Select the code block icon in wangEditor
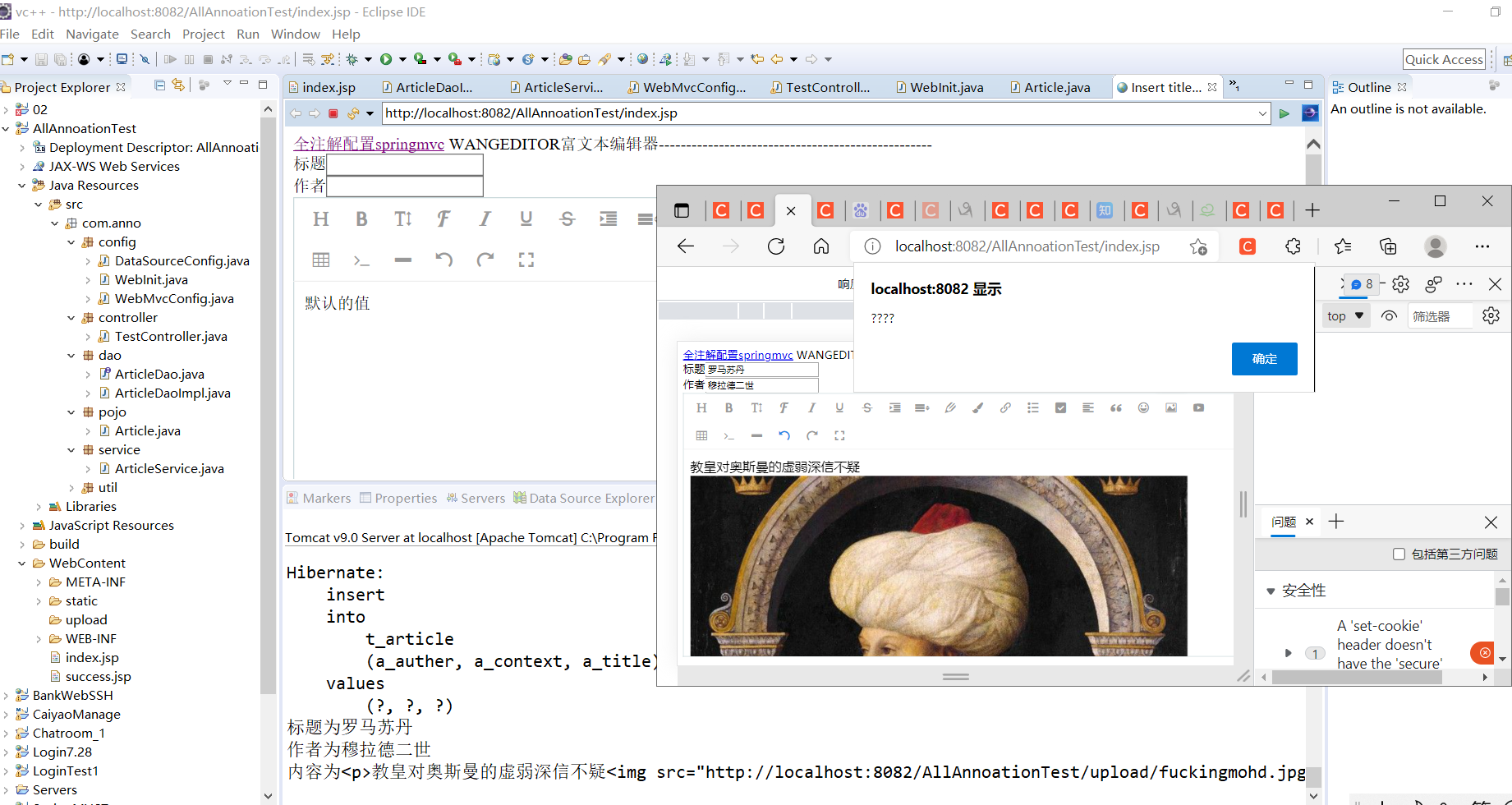 coord(729,435)
